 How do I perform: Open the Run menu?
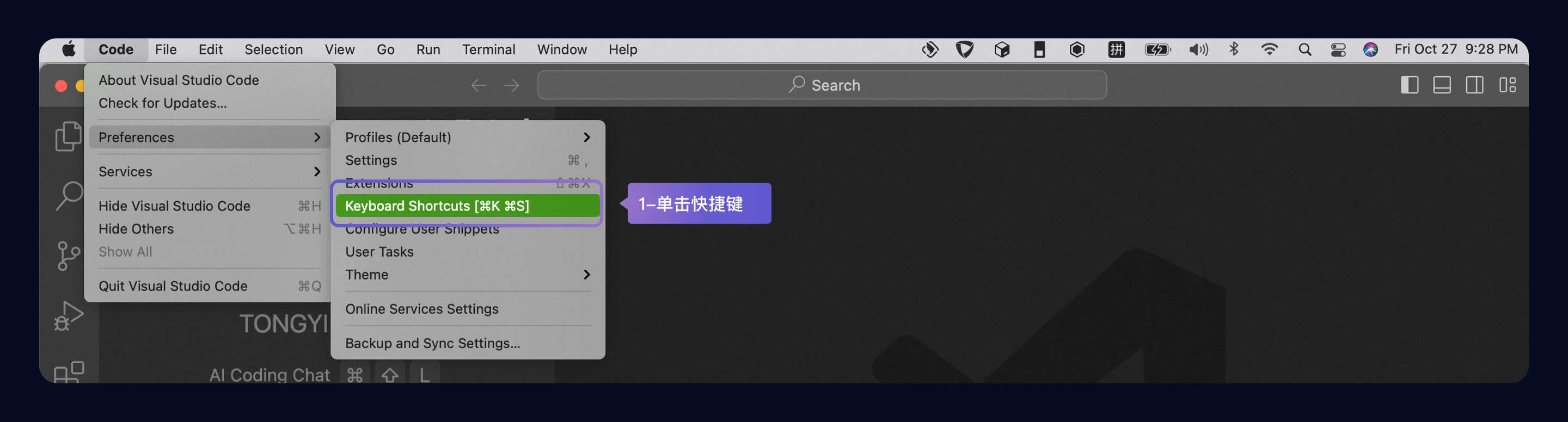[428, 49]
